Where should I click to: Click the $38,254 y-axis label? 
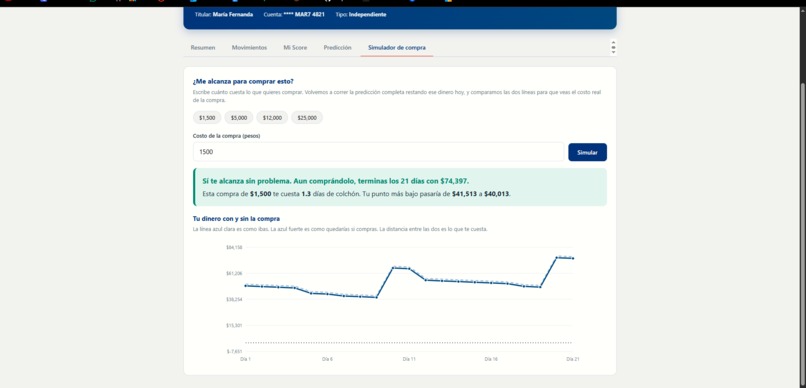coord(234,299)
